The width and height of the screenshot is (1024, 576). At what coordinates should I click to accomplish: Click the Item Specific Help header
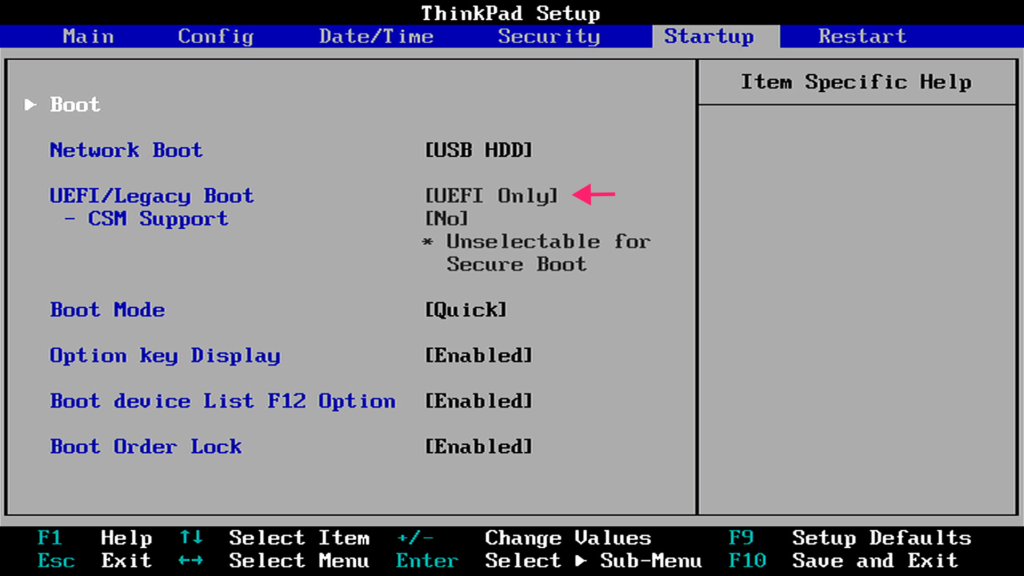tap(856, 82)
